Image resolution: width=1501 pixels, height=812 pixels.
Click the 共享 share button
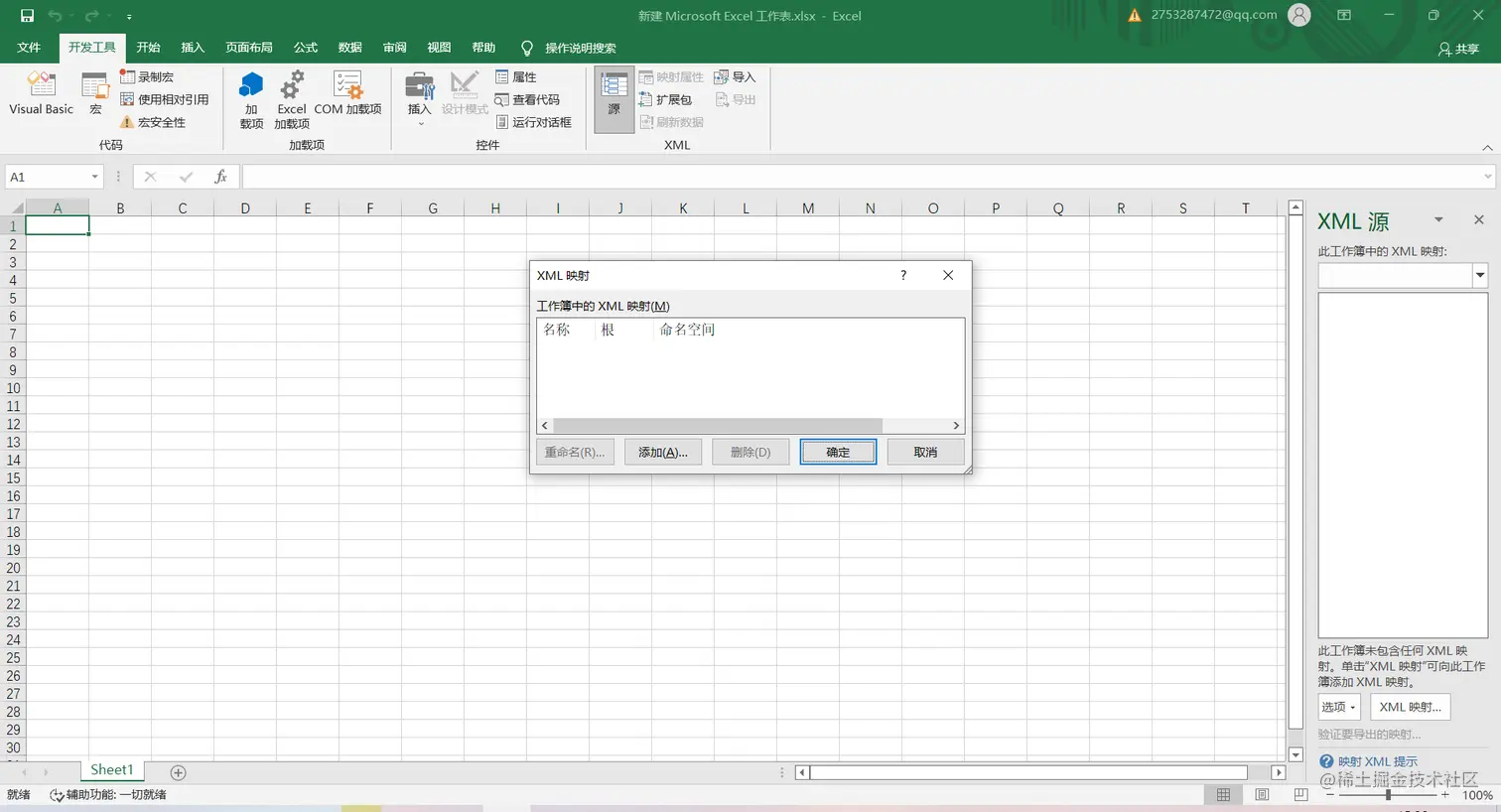(x=1458, y=49)
